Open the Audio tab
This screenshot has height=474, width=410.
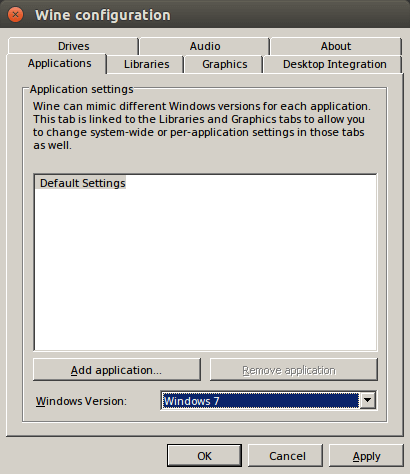coord(205,46)
